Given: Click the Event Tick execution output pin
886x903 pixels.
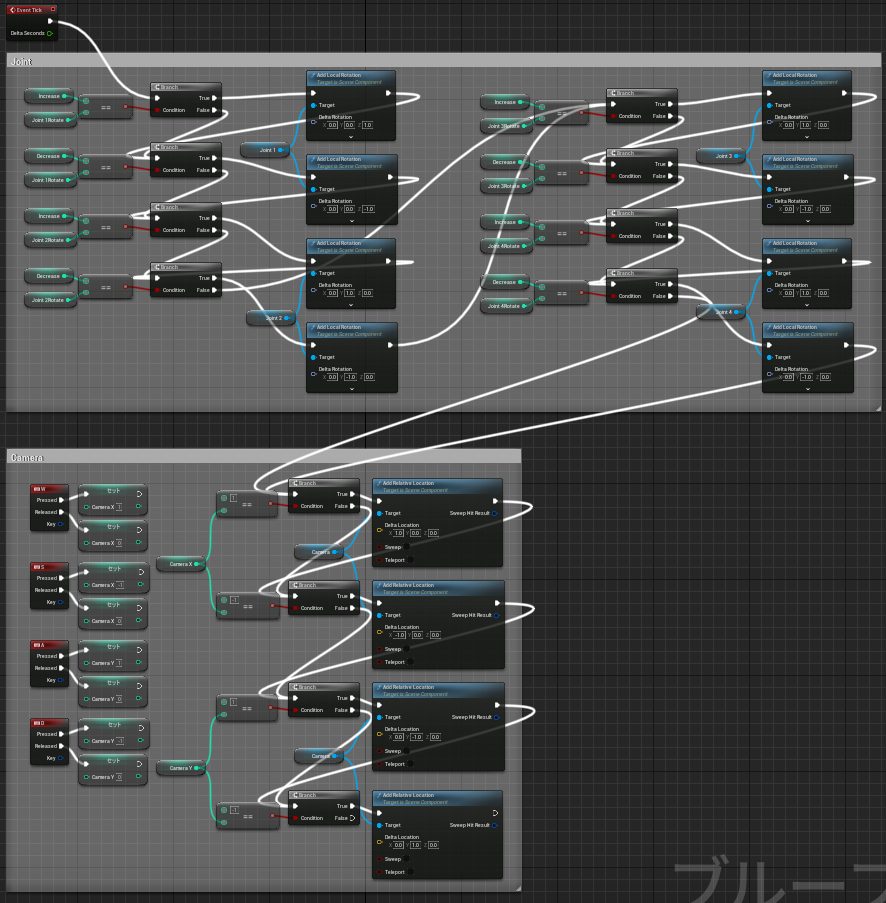Looking at the screenshot, I should [50, 21].
